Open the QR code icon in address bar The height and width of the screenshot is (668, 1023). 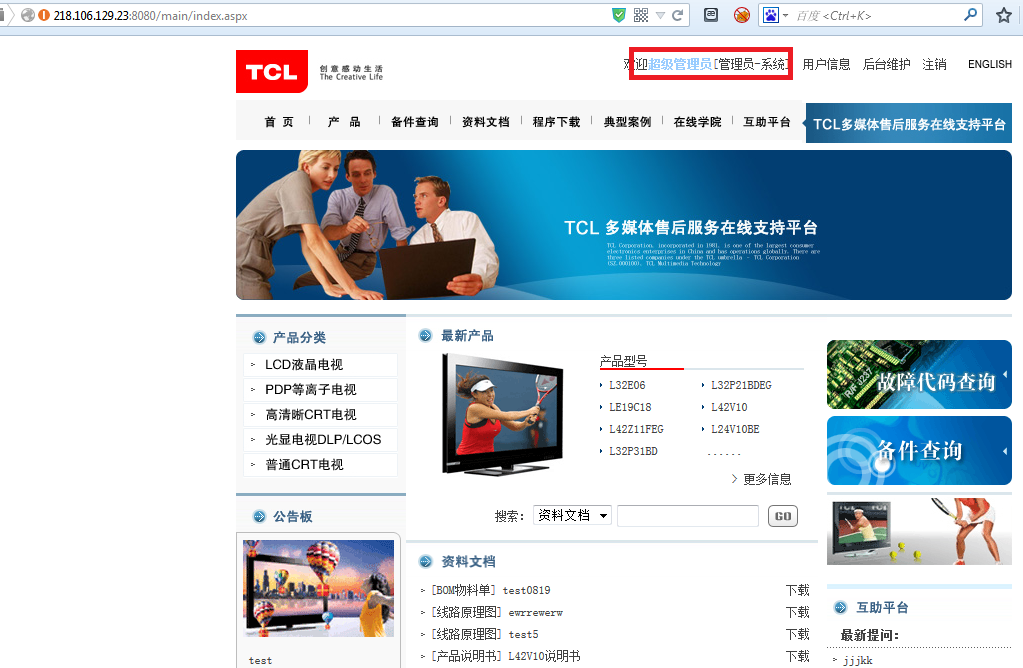coord(641,15)
